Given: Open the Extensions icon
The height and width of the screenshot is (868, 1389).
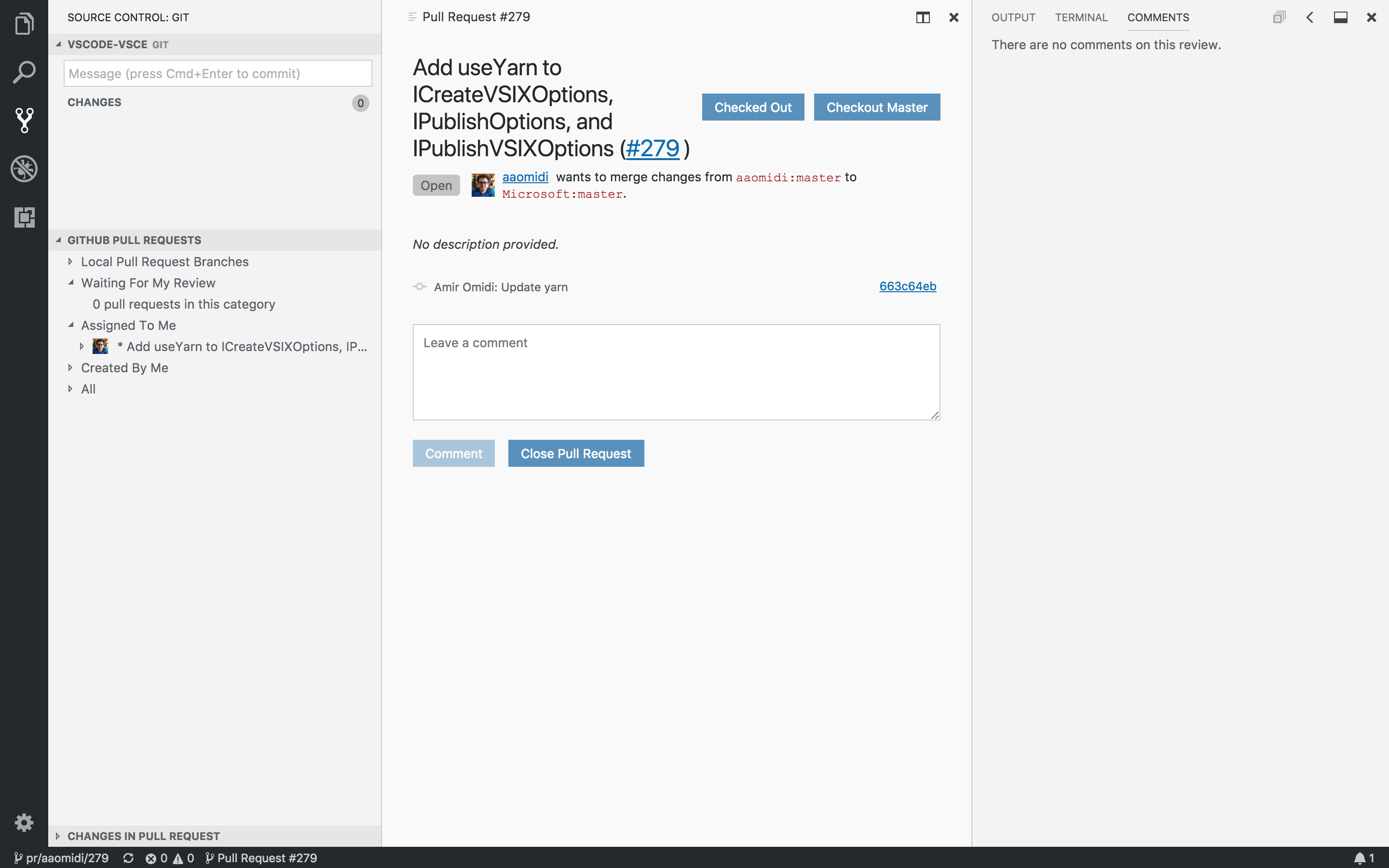Looking at the screenshot, I should (24, 217).
